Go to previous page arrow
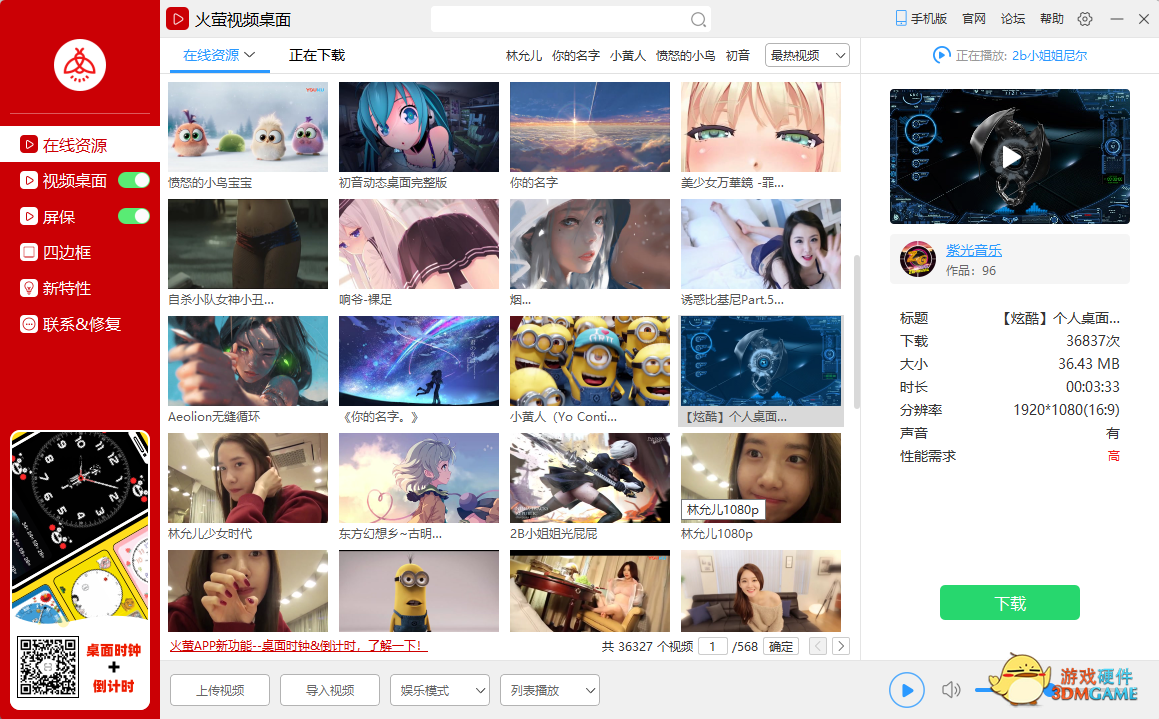 [x=818, y=646]
